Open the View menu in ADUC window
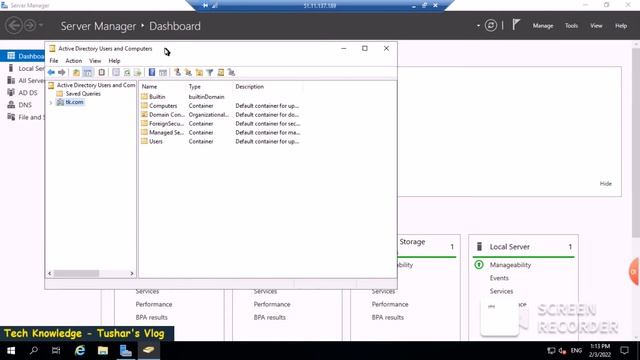Viewport: 640px width, 360px height. pos(95,61)
